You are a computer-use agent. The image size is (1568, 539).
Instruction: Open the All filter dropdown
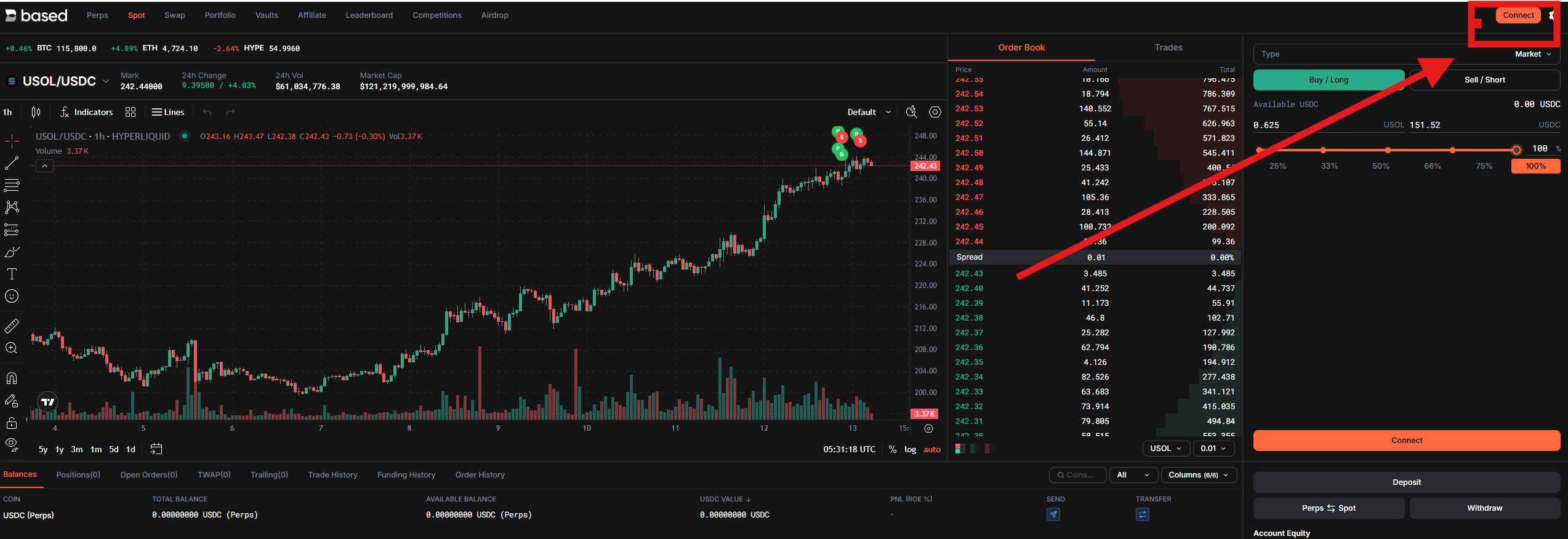coord(1133,475)
